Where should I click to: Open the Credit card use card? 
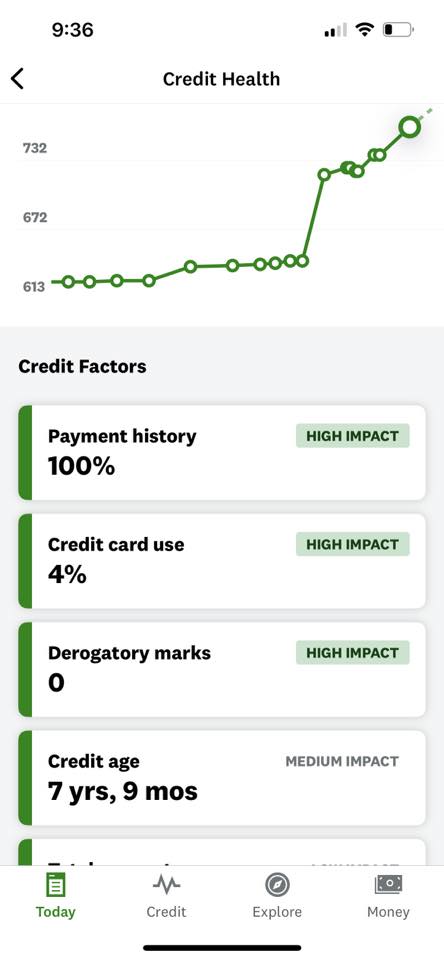[222, 561]
